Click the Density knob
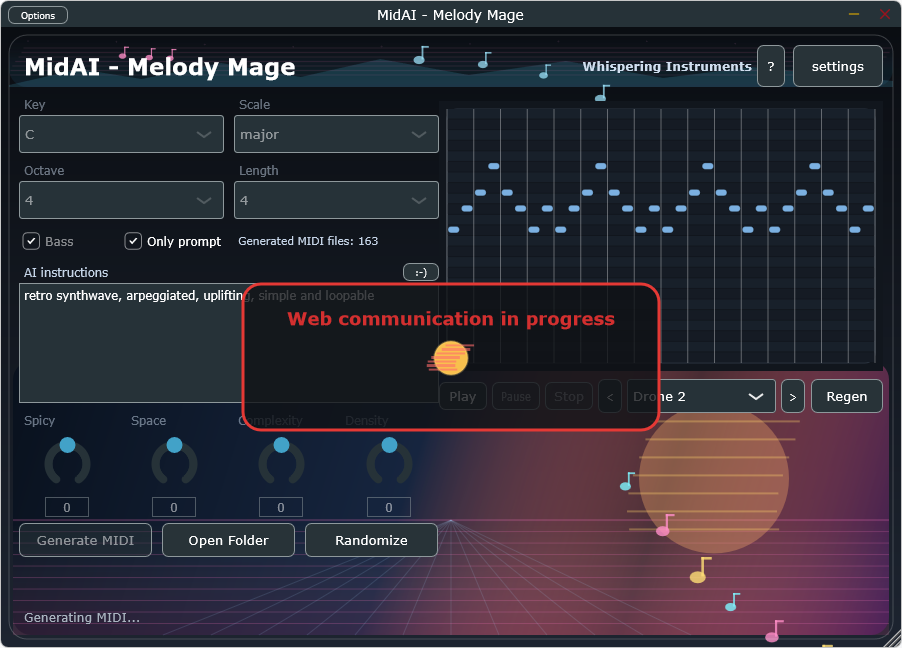This screenshot has width=902, height=648. 389,462
